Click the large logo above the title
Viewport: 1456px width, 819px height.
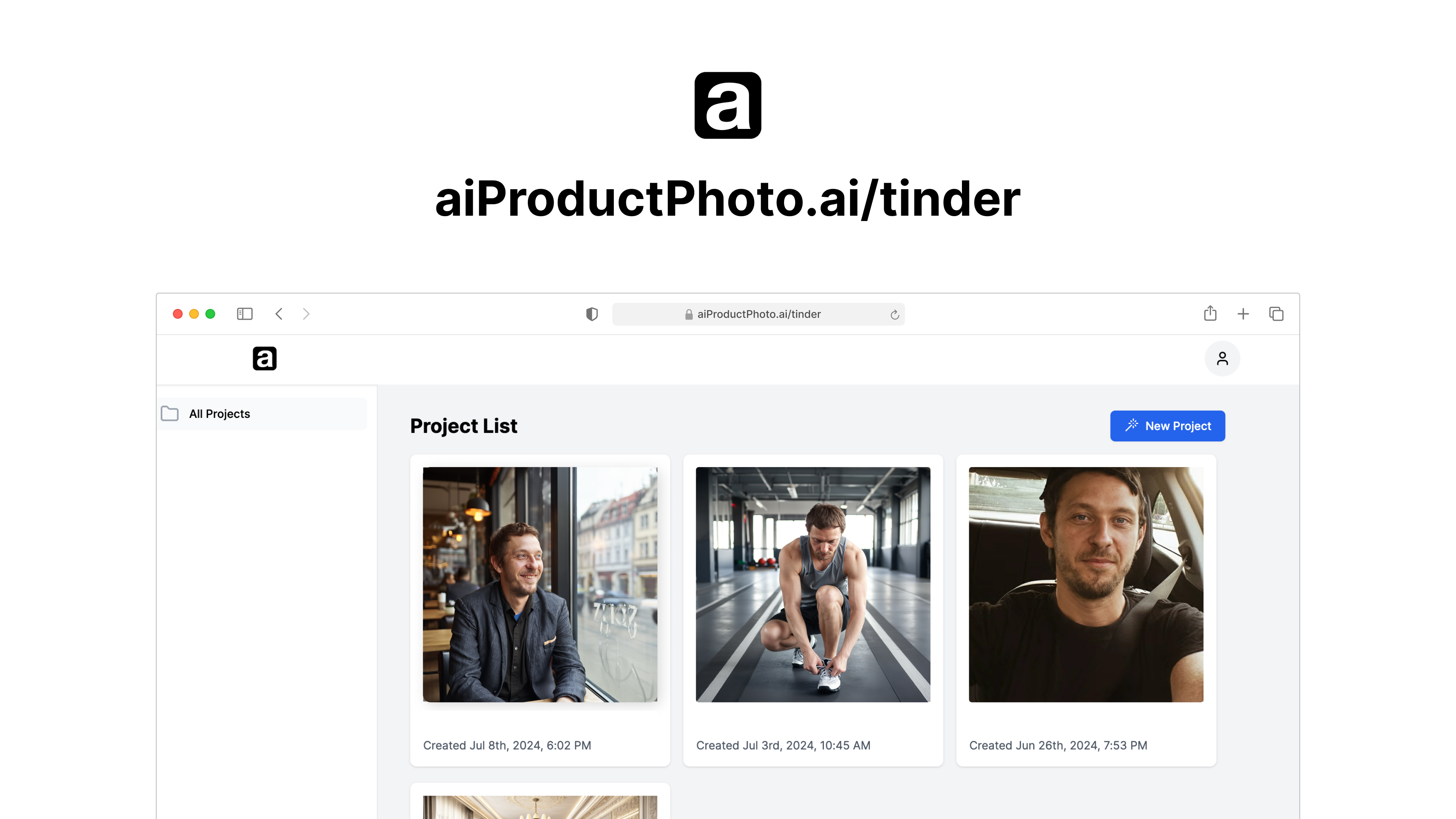tap(728, 105)
